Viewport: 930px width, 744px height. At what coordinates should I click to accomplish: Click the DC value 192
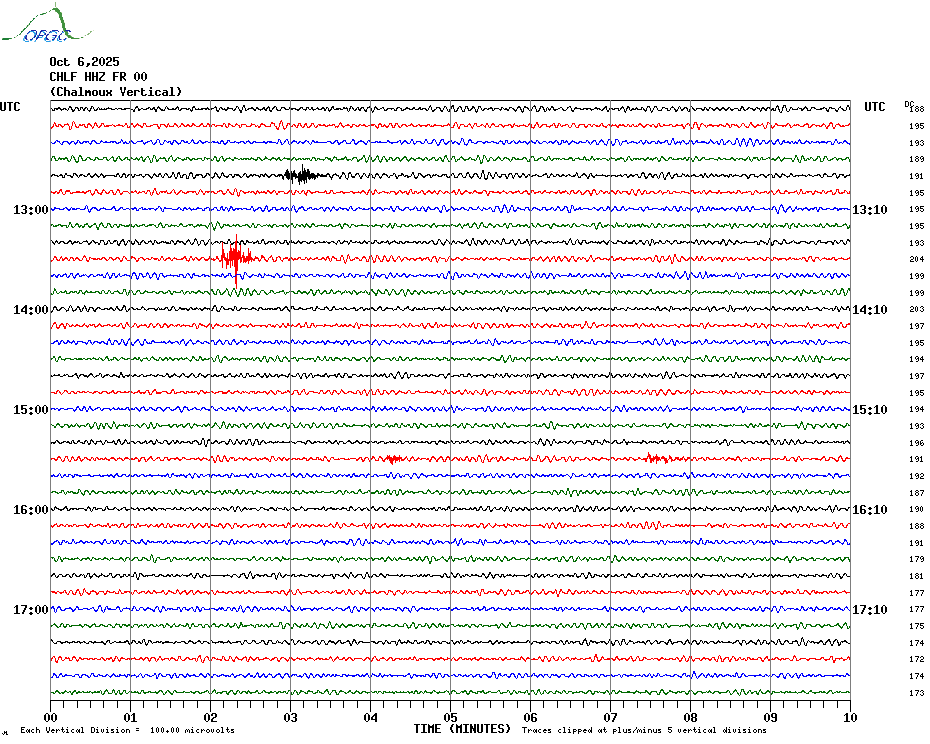click(917, 476)
